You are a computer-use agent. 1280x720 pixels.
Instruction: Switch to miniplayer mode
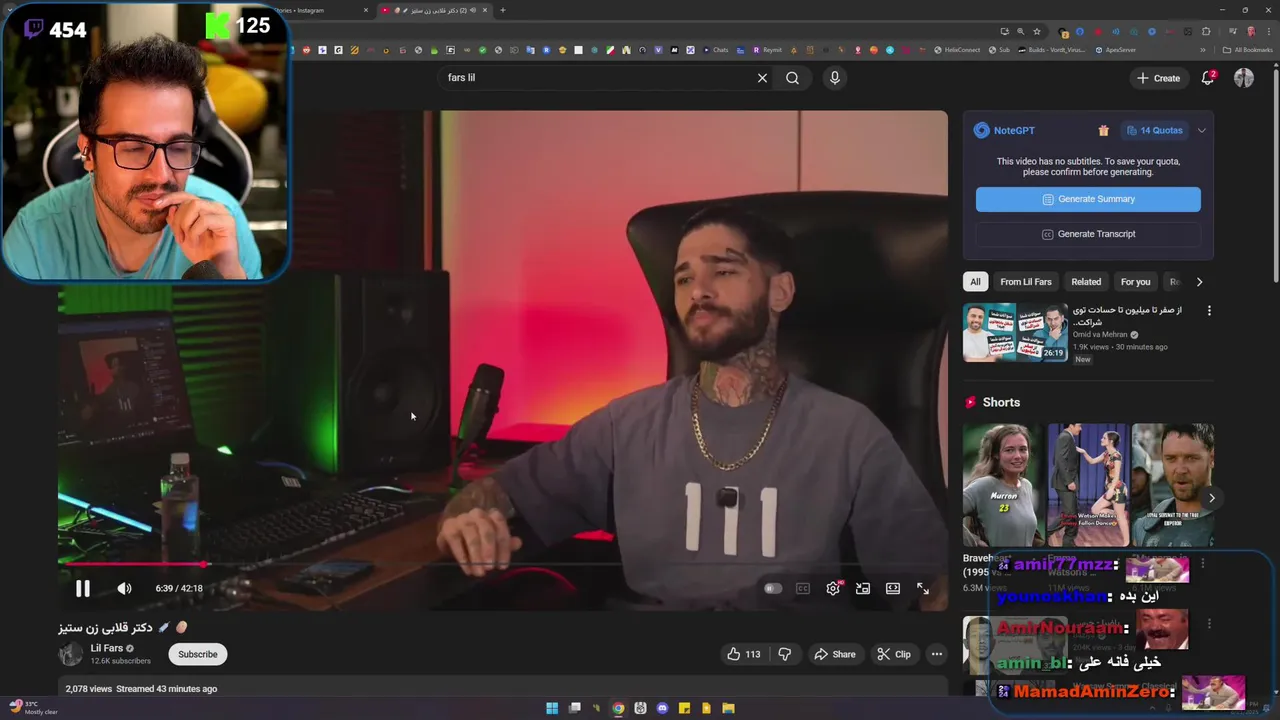(x=863, y=588)
